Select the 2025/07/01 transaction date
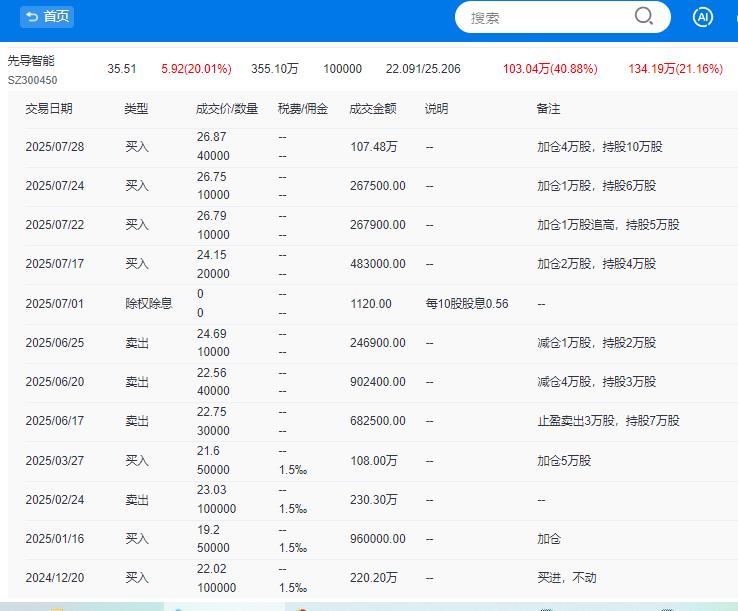 55,304
